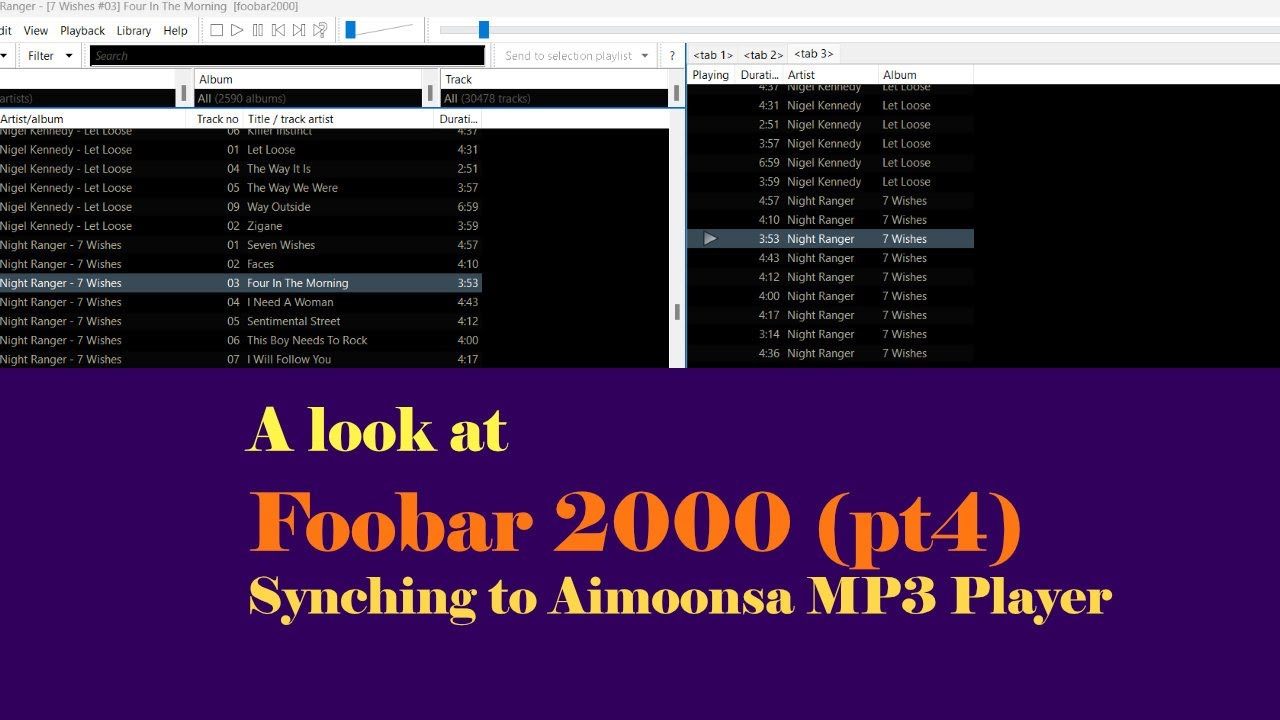Switch to playlist tab 3
The image size is (1280, 720).
813,54
